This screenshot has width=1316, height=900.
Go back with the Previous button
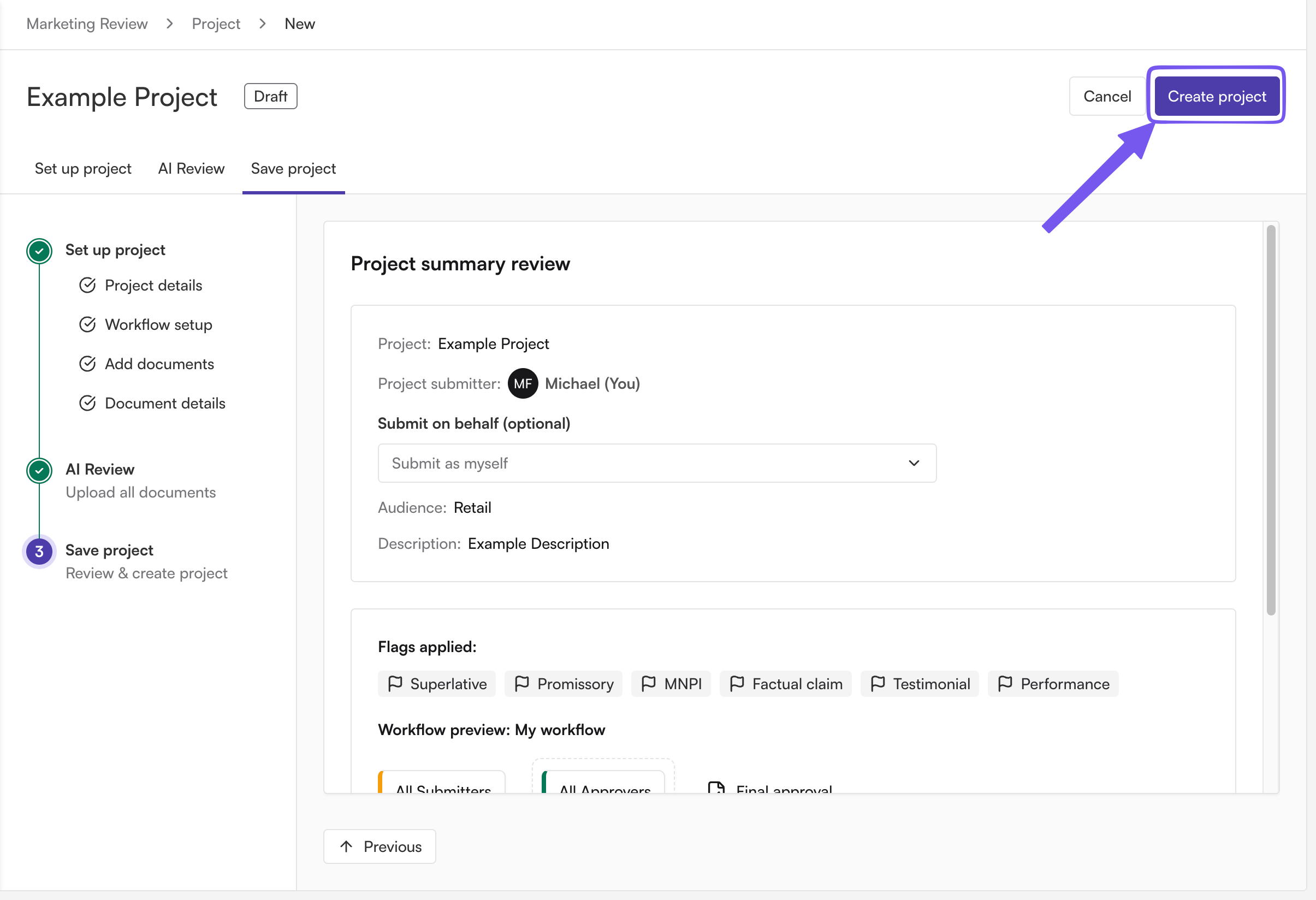380,846
